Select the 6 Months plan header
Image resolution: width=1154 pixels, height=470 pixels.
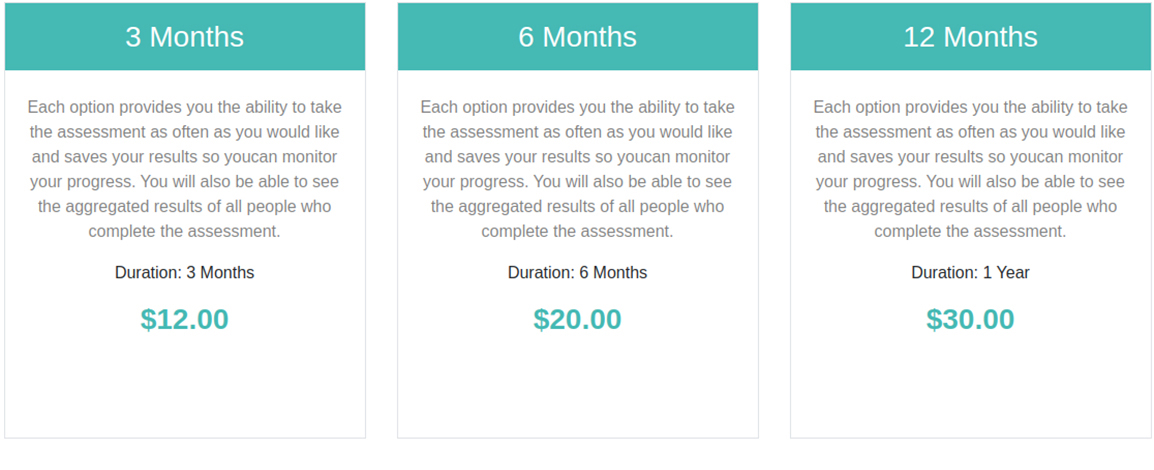tap(578, 37)
